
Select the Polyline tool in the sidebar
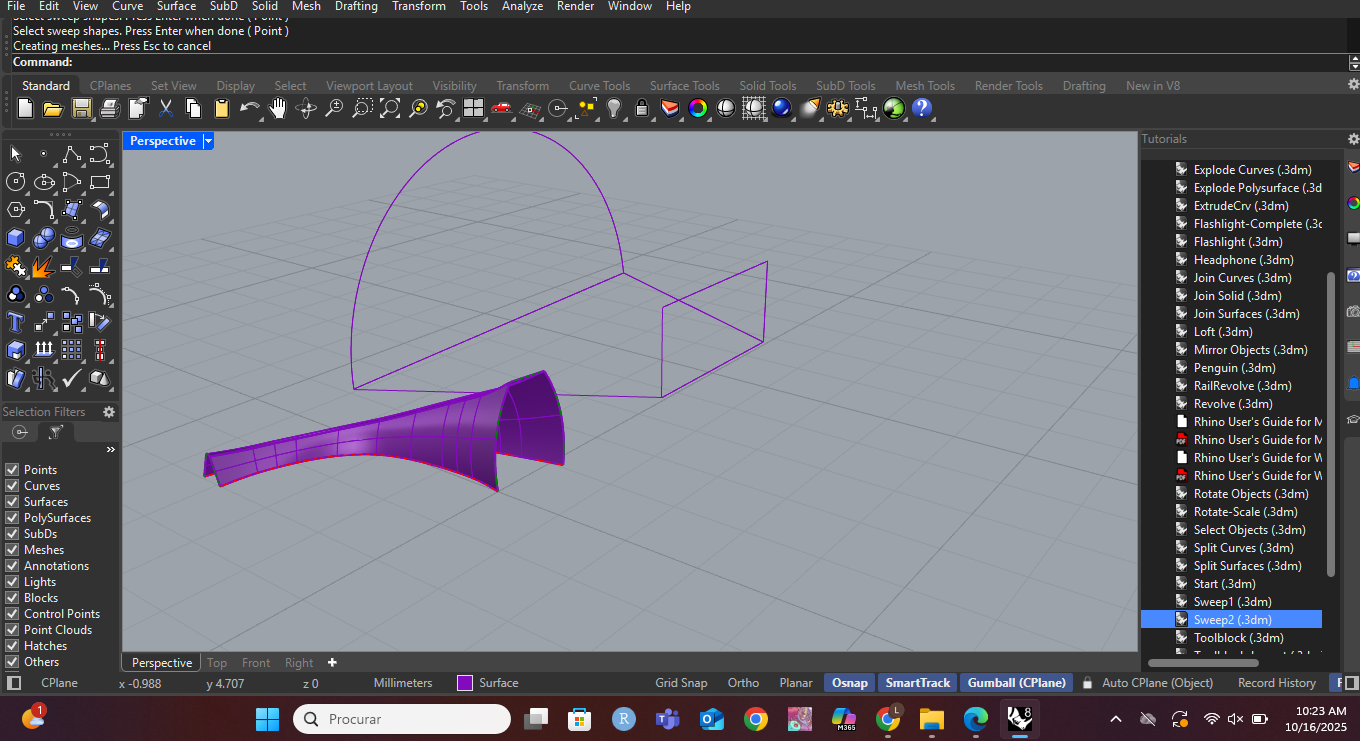pos(72,154)
